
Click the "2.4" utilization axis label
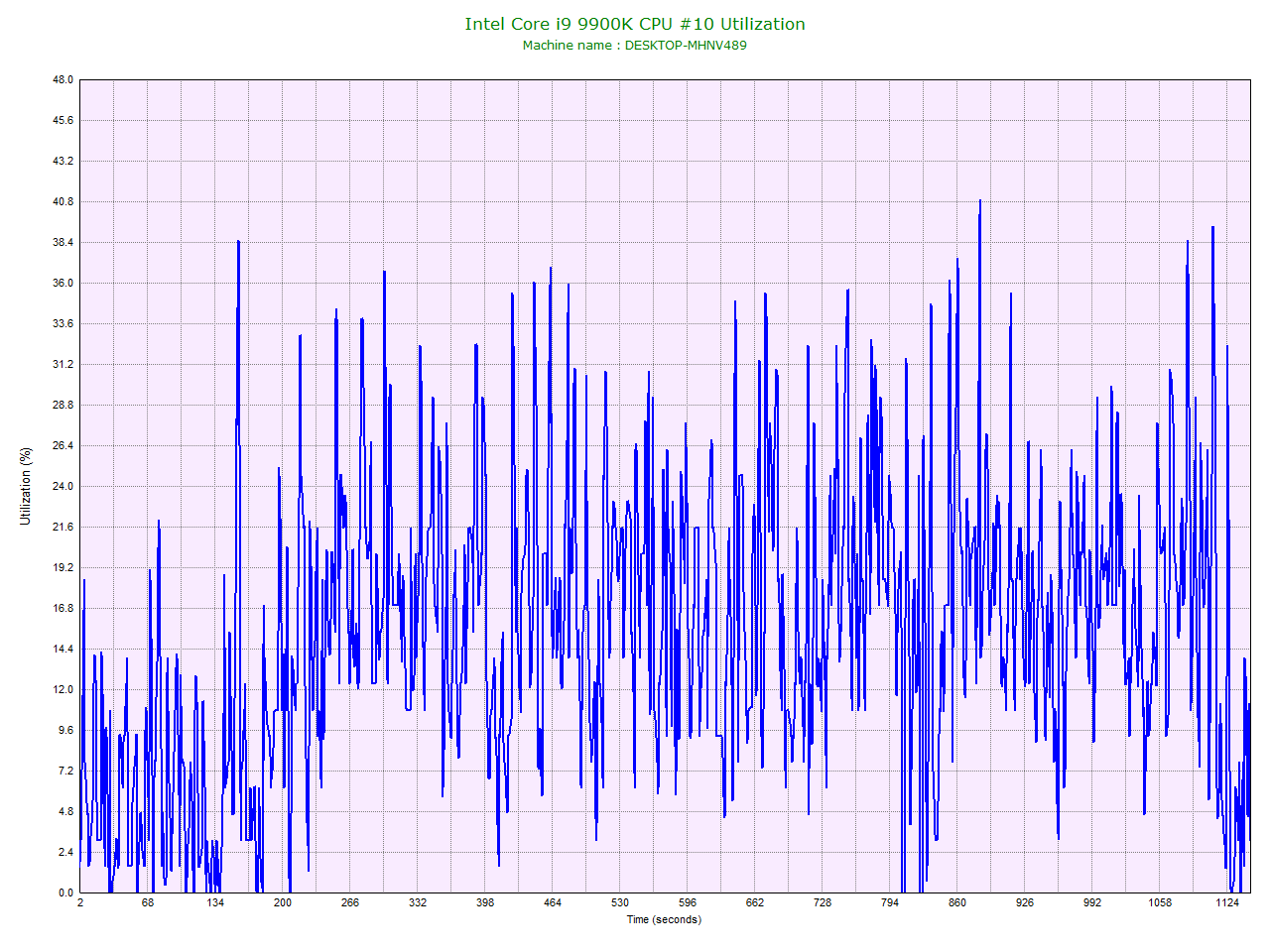(65, 852)
